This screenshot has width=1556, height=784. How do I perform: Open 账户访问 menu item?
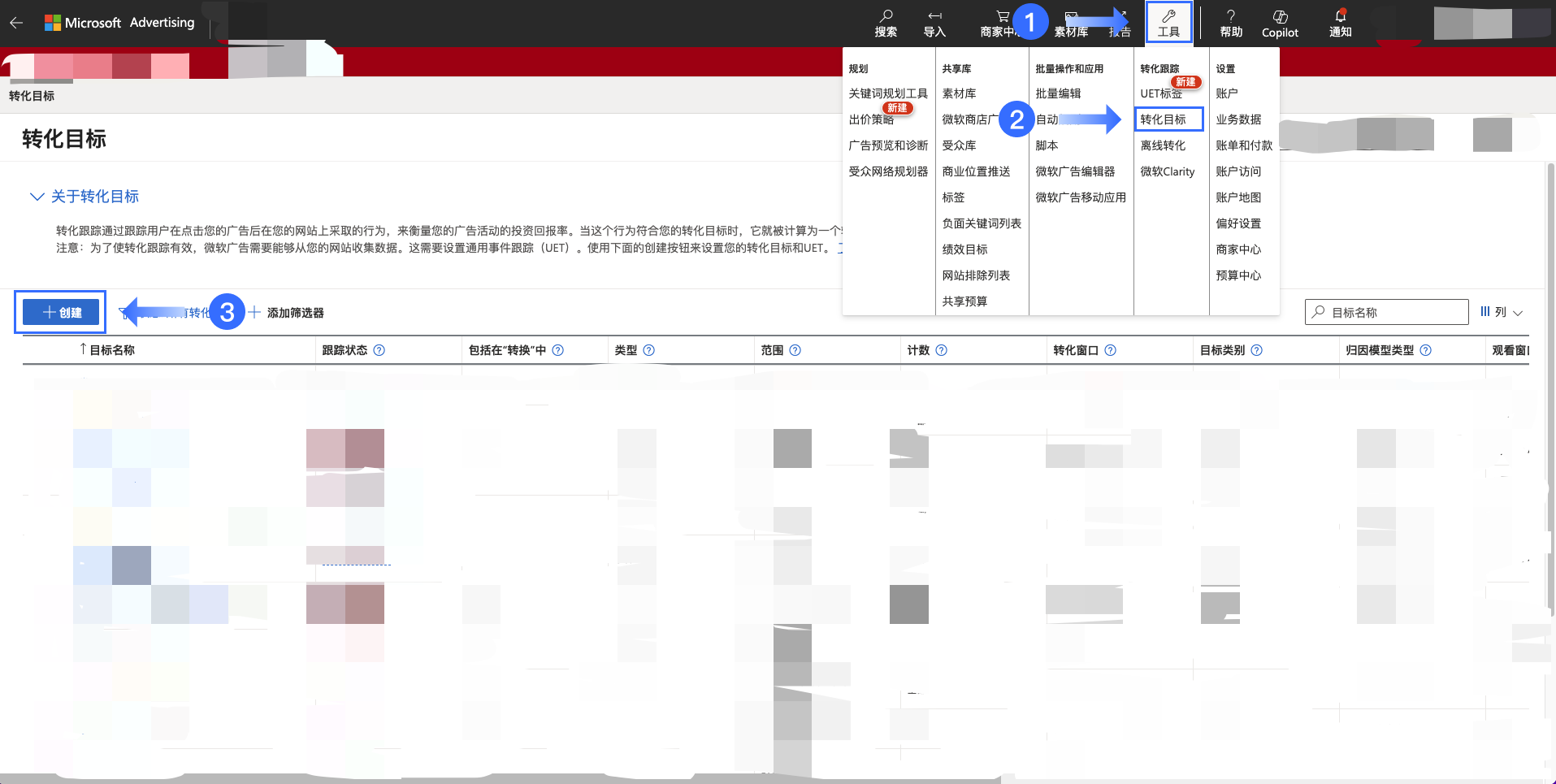pyautogui.click(x=1238, y=171)
